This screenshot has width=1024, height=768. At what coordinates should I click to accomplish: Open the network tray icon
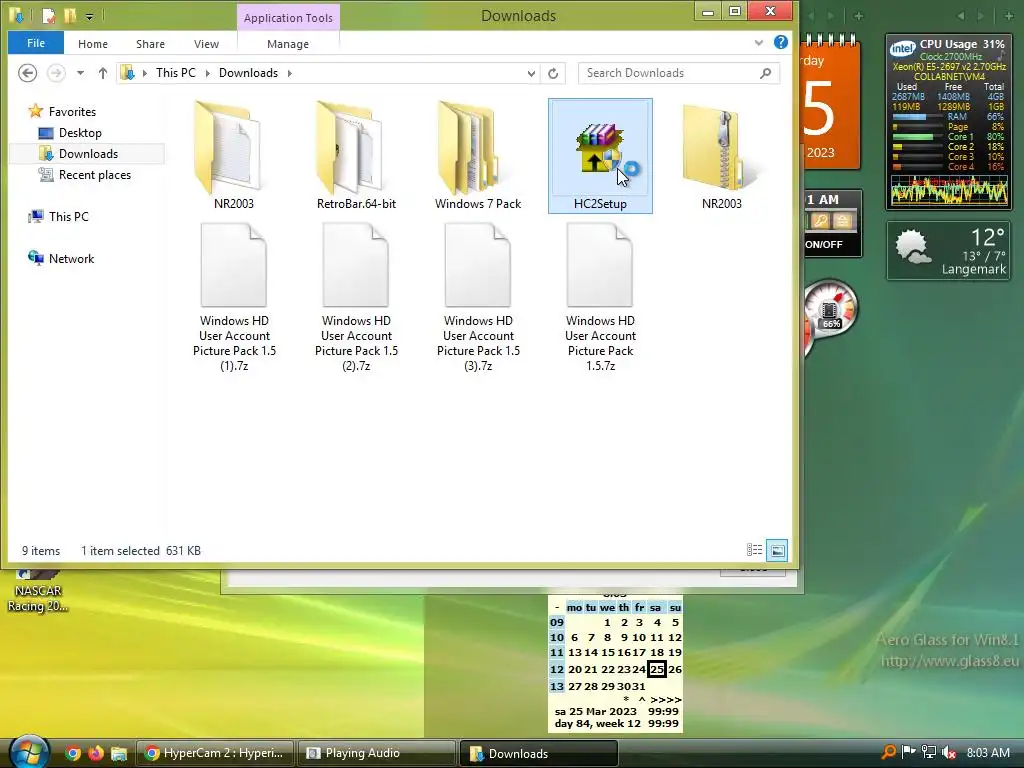point(929,752)
